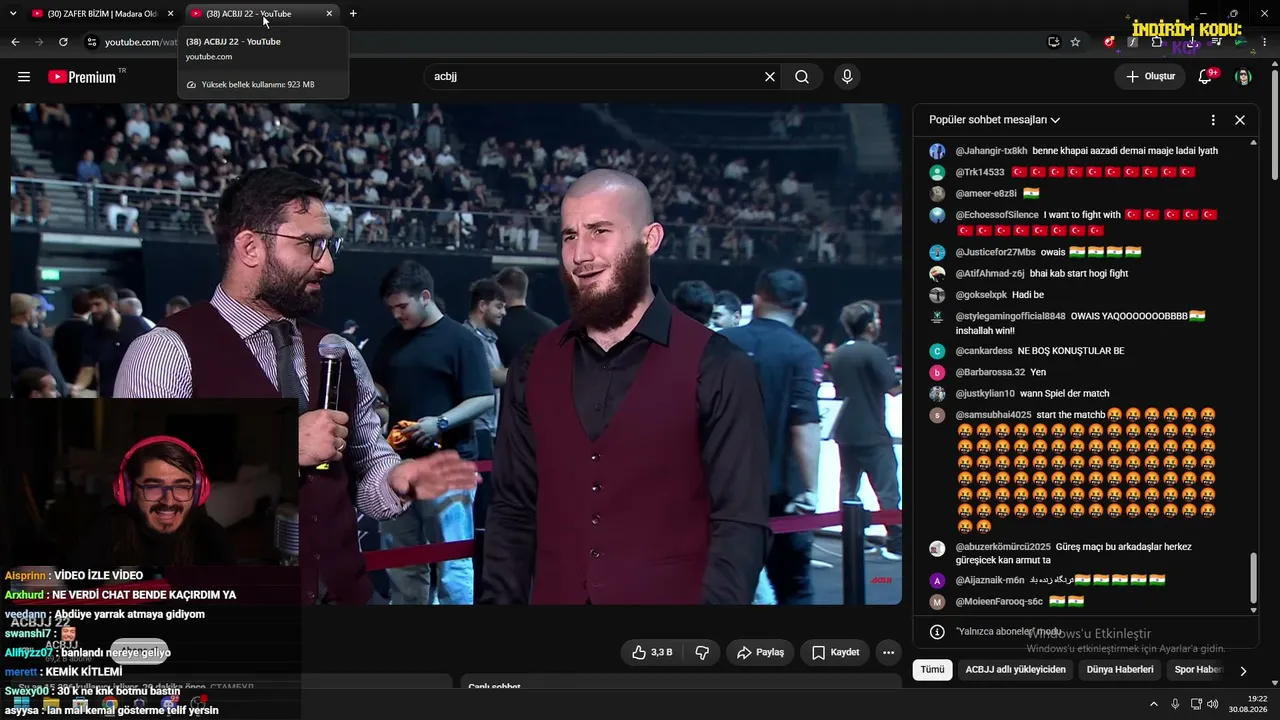This screenshot has width=1280, height=720.
Task: Clear the acbjj search query
Action: pos(770,77)
